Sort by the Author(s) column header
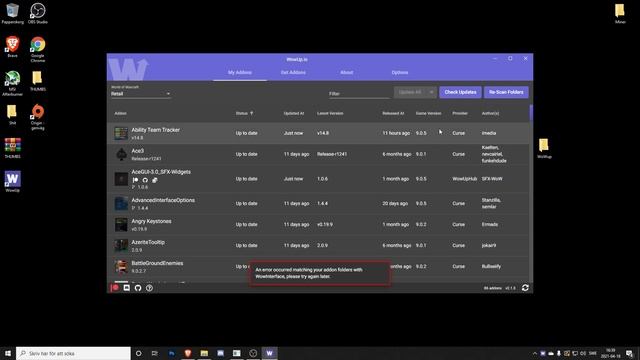Screen dimensions: 640x360 point(490,113)
